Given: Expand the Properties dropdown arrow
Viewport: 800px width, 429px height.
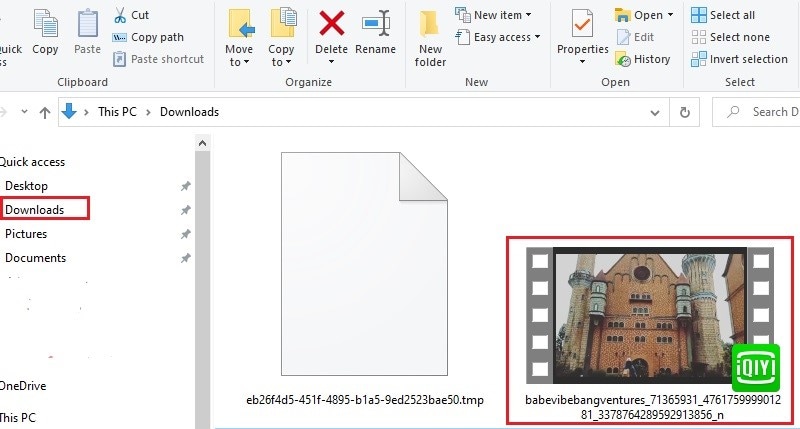Looking at the screenshot, I should [582, 62].
